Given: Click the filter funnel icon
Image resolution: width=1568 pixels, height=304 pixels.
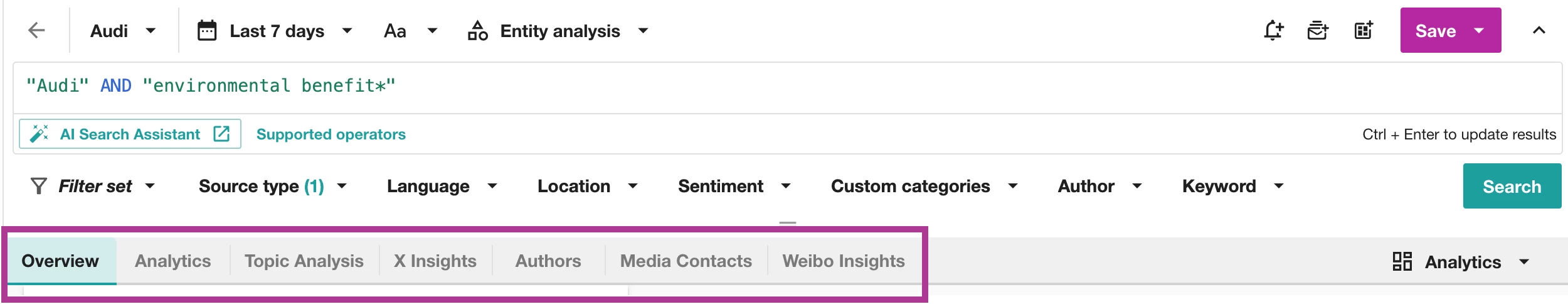Looking at the screenshot, I should 39,186.
